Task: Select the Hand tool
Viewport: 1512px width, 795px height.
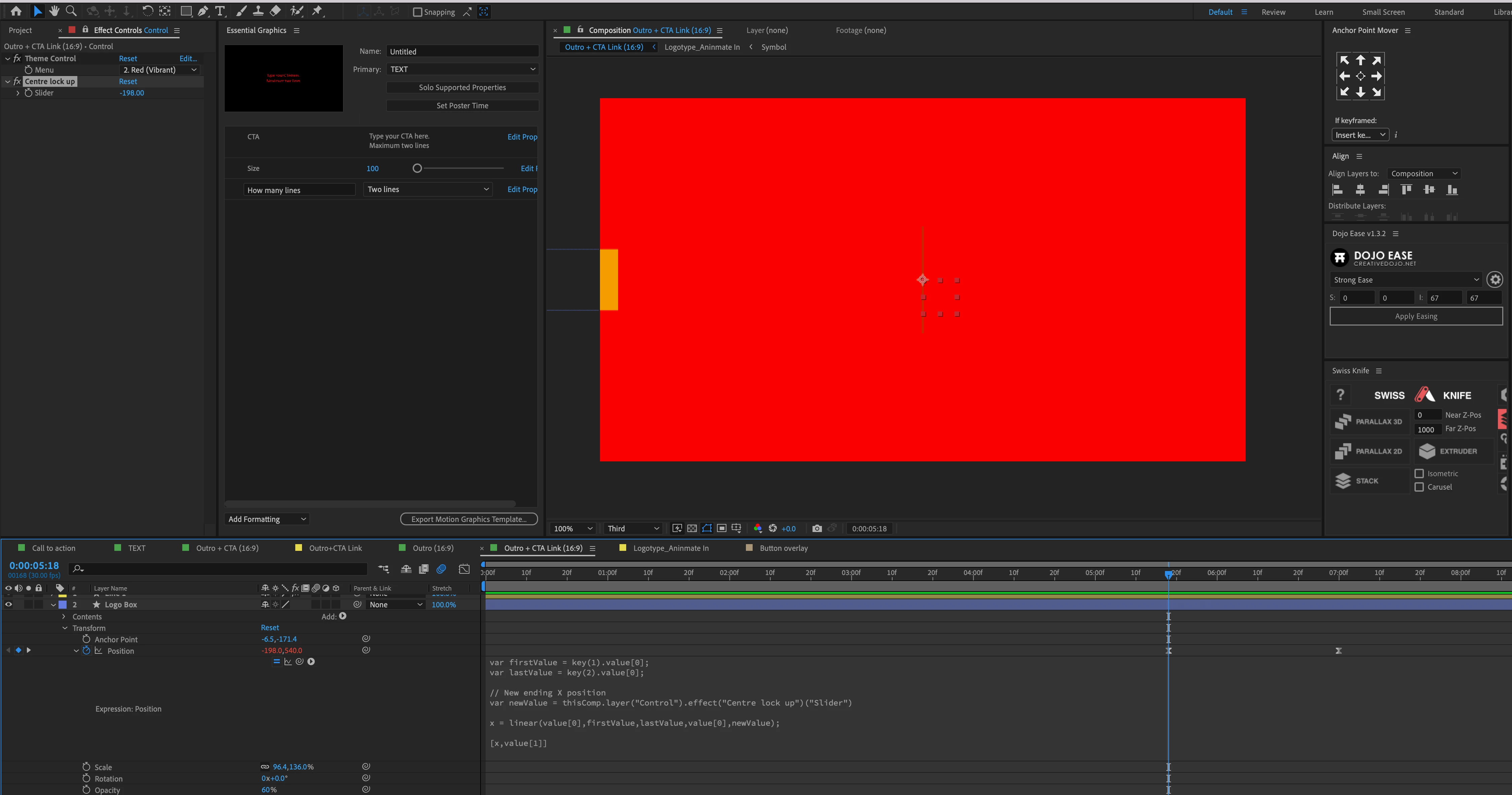Action: [54, 11]
